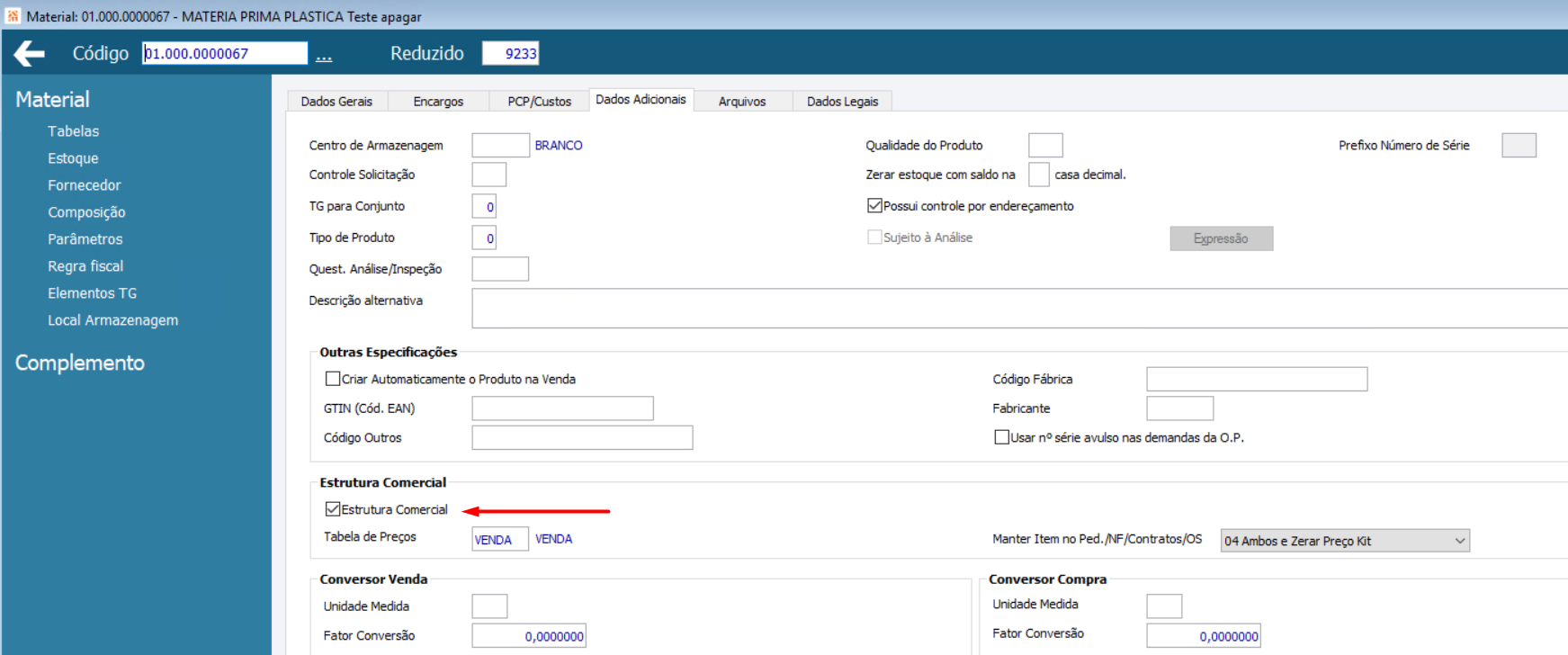
Task: Open the PCP/Custos tab
Action: point(539,102)
